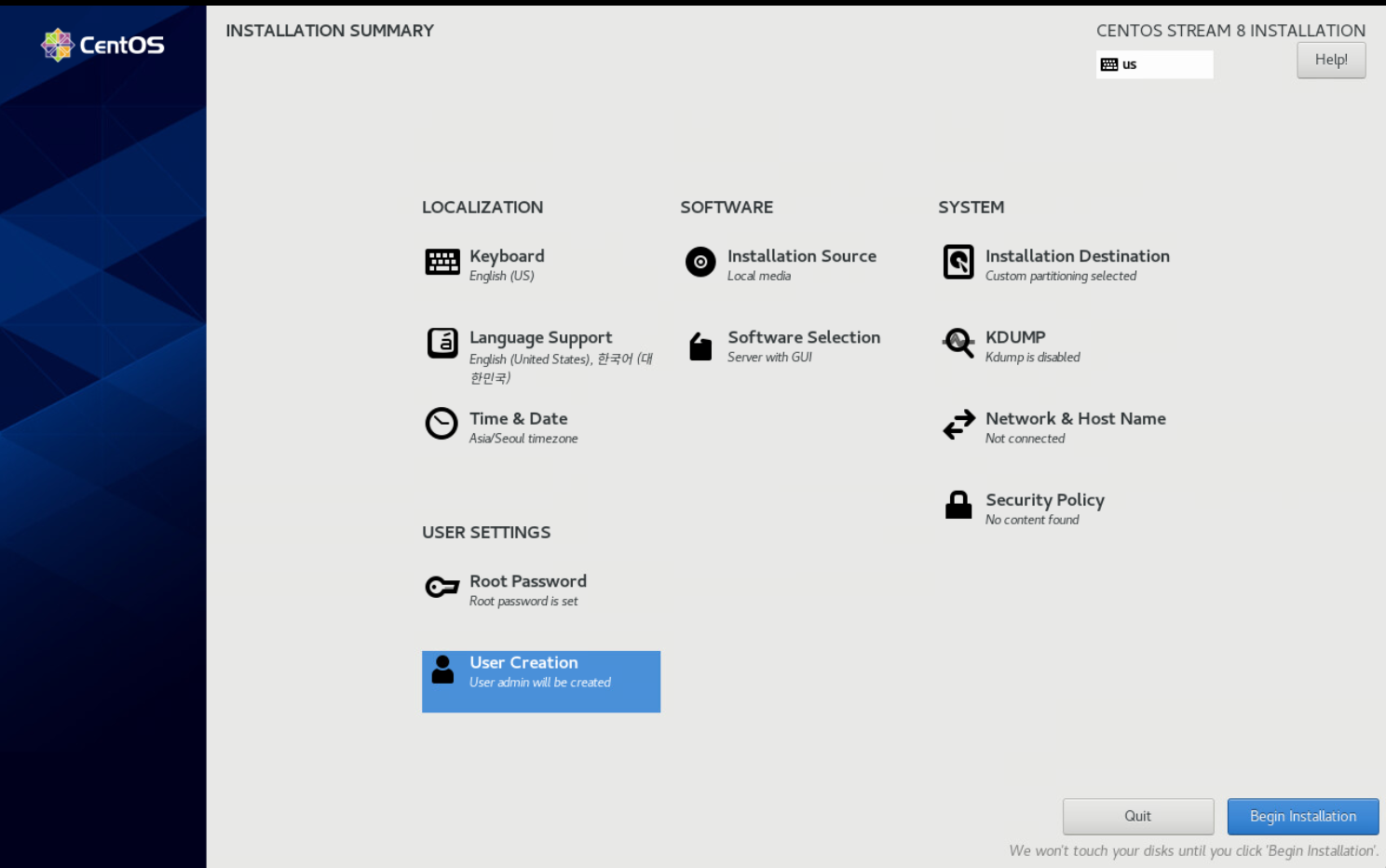Viewport: 1386px width, 868px height.
Task: Click the CENTOS STREAM 8 INSTALLATION title
Action: [x=1230, y=31]
